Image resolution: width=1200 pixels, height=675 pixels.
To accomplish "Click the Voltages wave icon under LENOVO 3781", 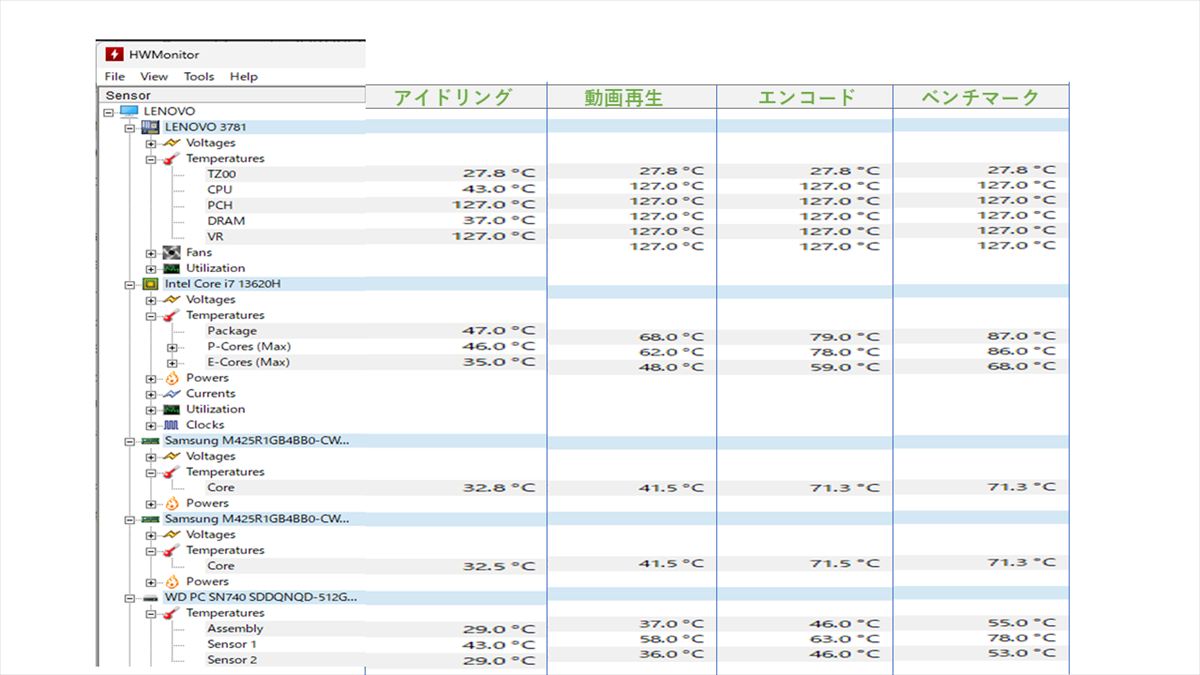I will click(171, 143).
